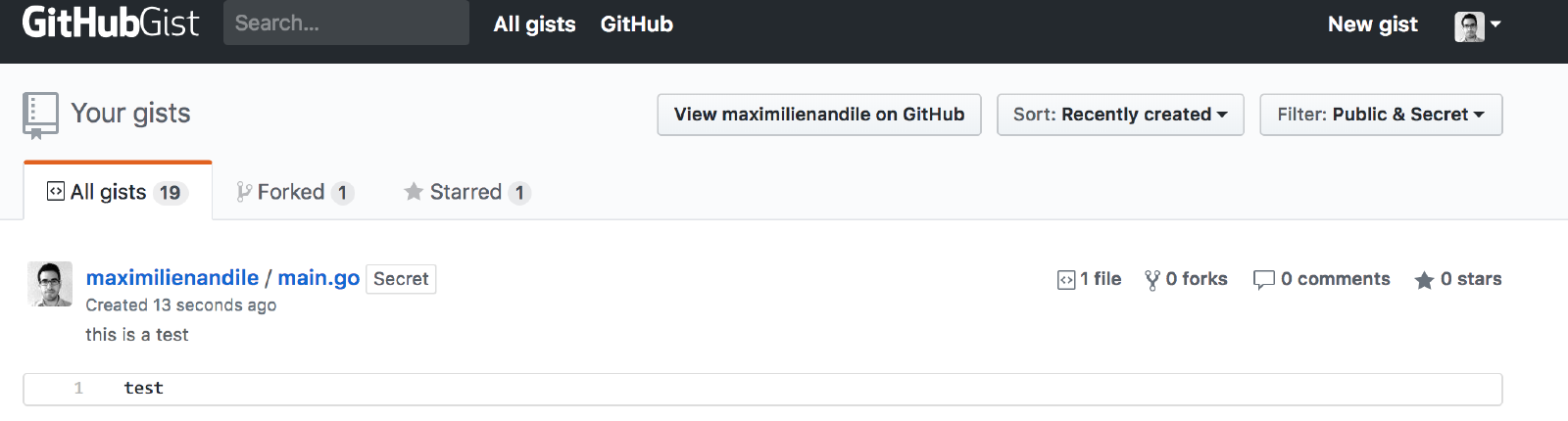Click the GitHub Gist logo
Viewport: 1568px width, 421px height.
(110, 23)
